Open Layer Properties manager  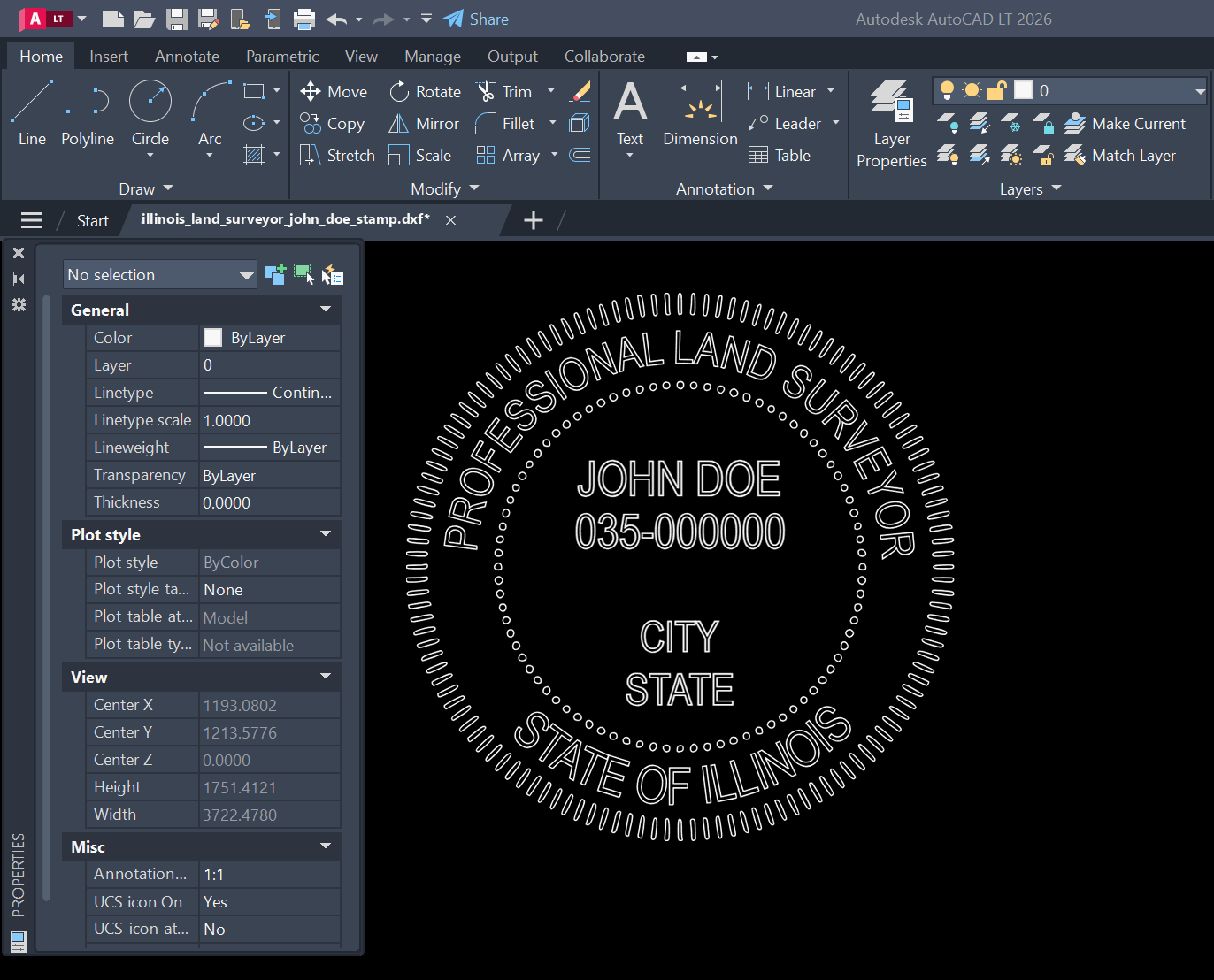click(x=892, y=124)
